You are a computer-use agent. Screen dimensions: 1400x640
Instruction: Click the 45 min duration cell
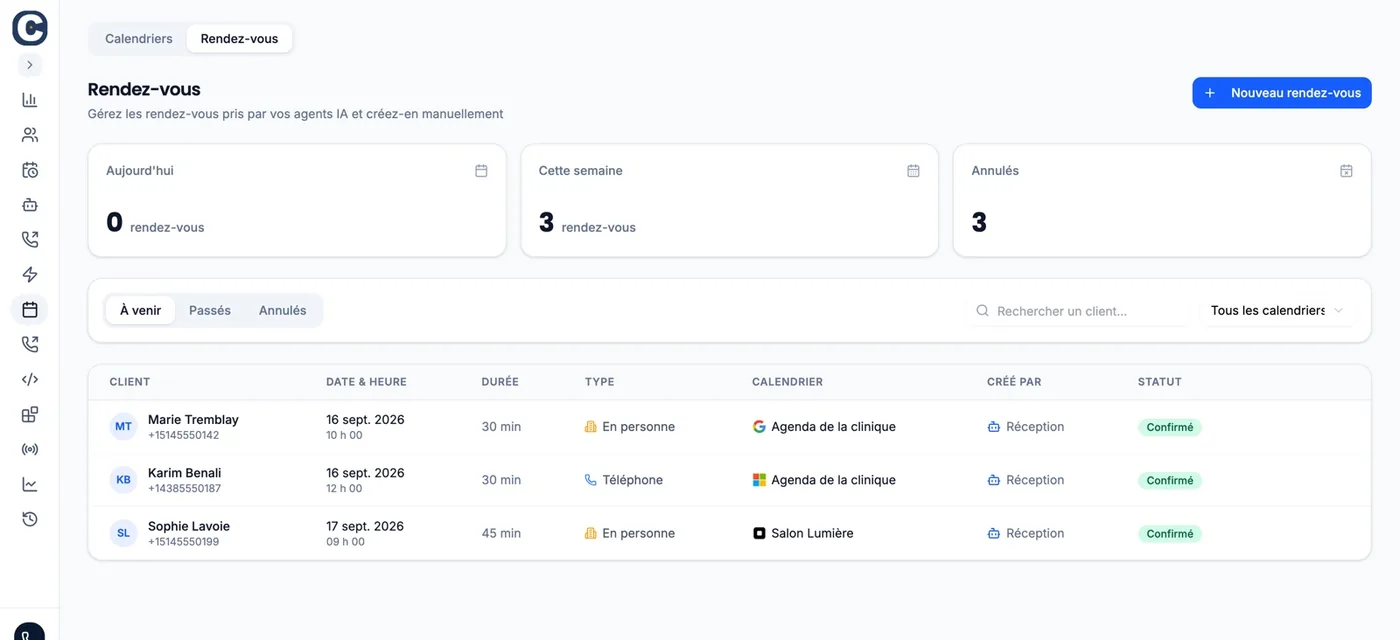(x=501, y=533)
